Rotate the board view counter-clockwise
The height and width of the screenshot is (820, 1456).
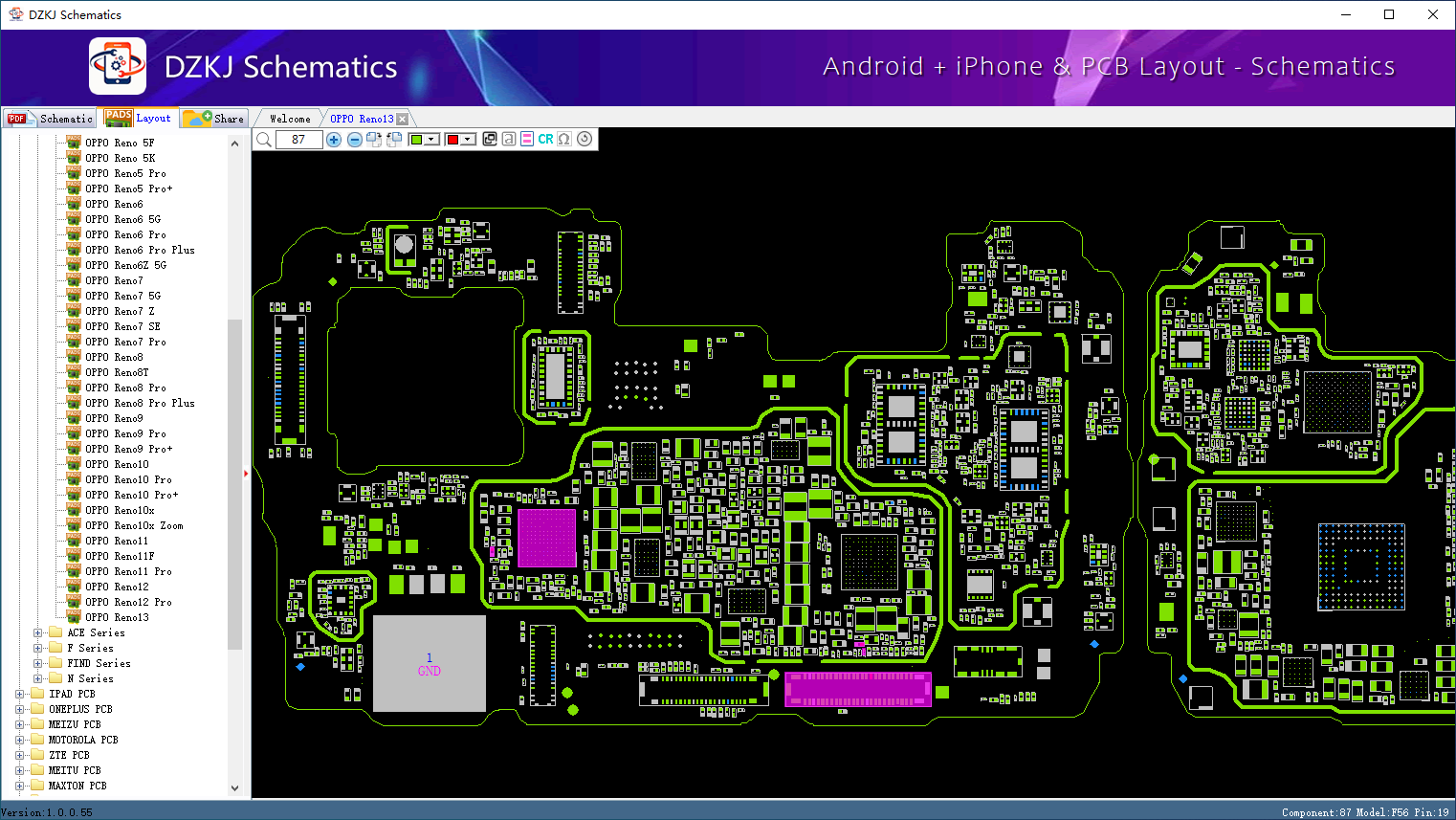(393, 140)
